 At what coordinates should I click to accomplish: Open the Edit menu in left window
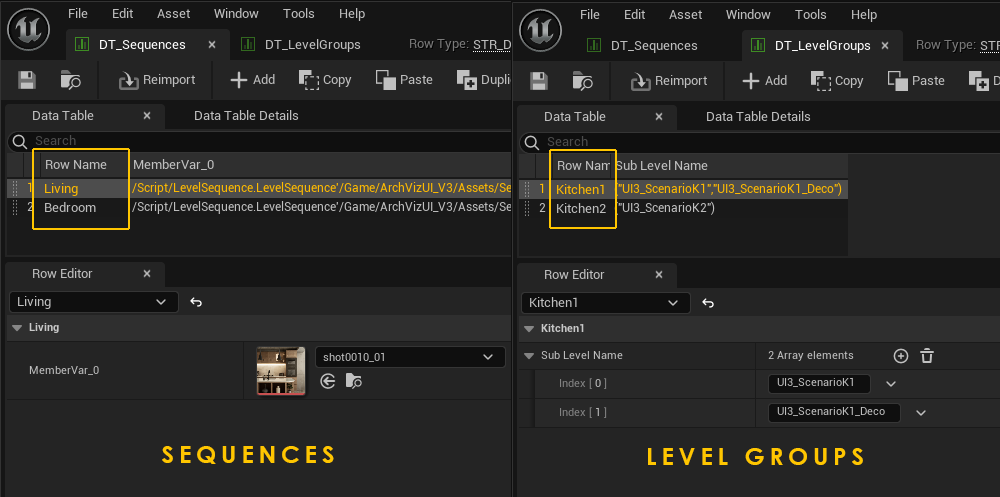[x=122, y=13]
